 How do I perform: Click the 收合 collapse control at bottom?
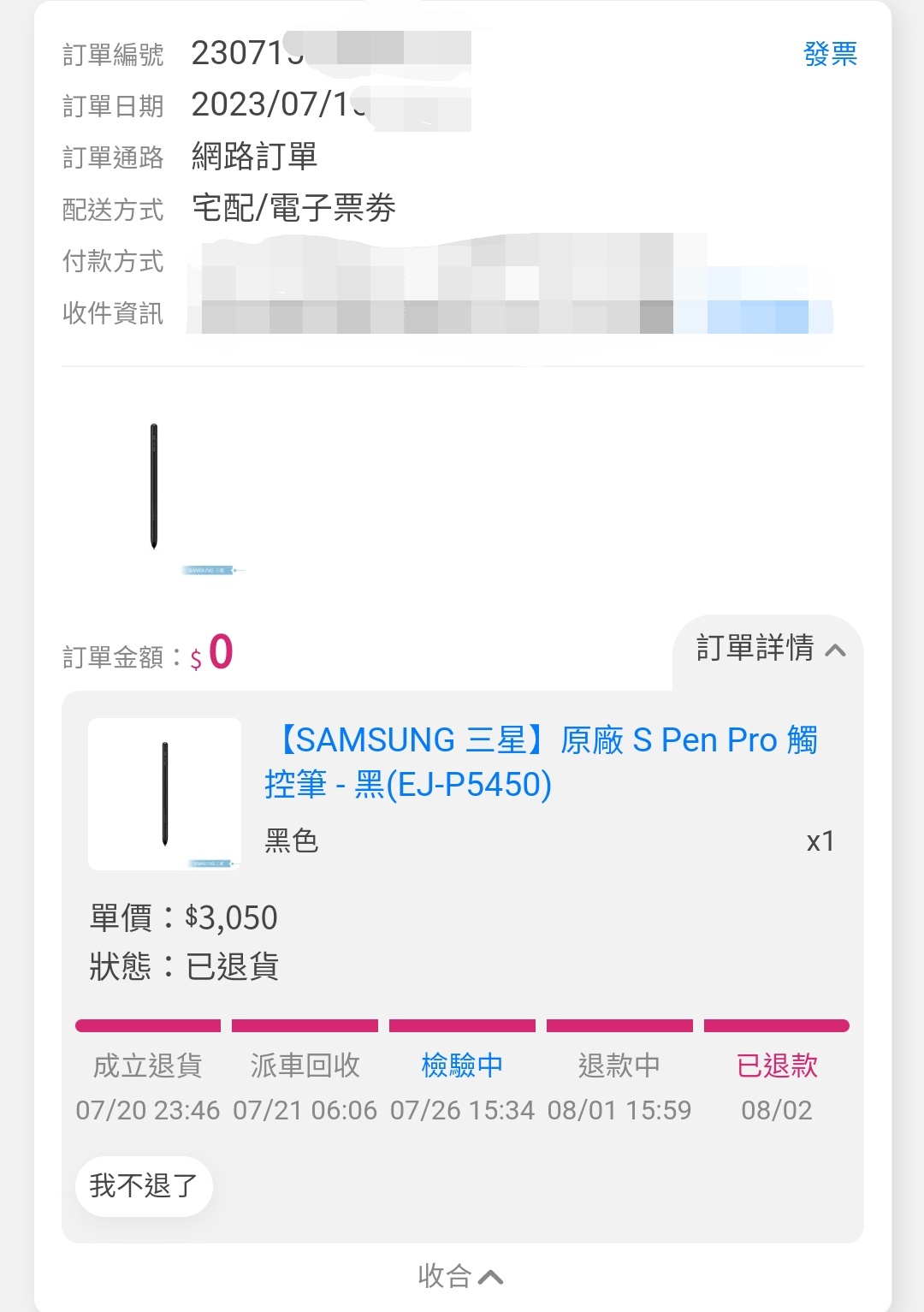460,1275
